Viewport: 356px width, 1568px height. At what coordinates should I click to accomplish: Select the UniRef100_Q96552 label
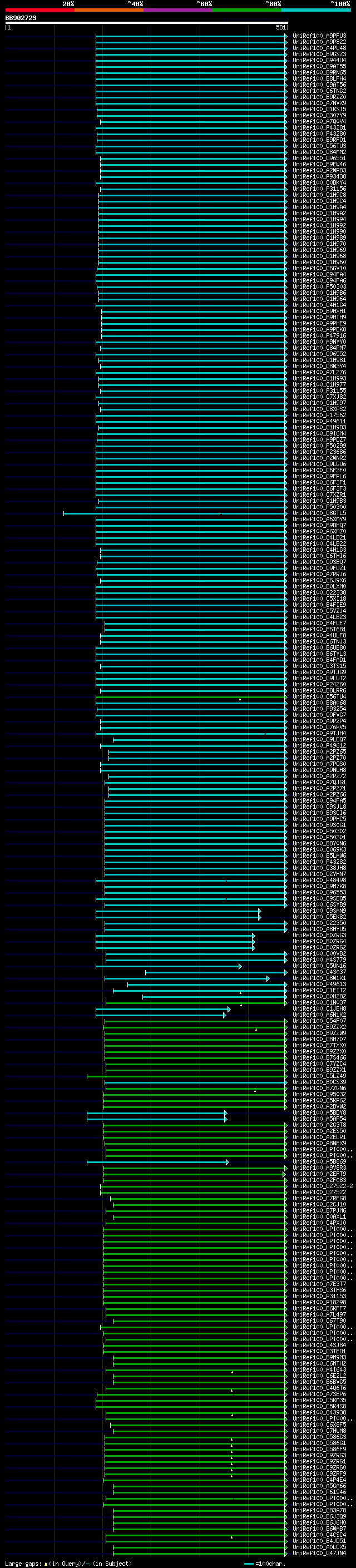tap(319, 354)
